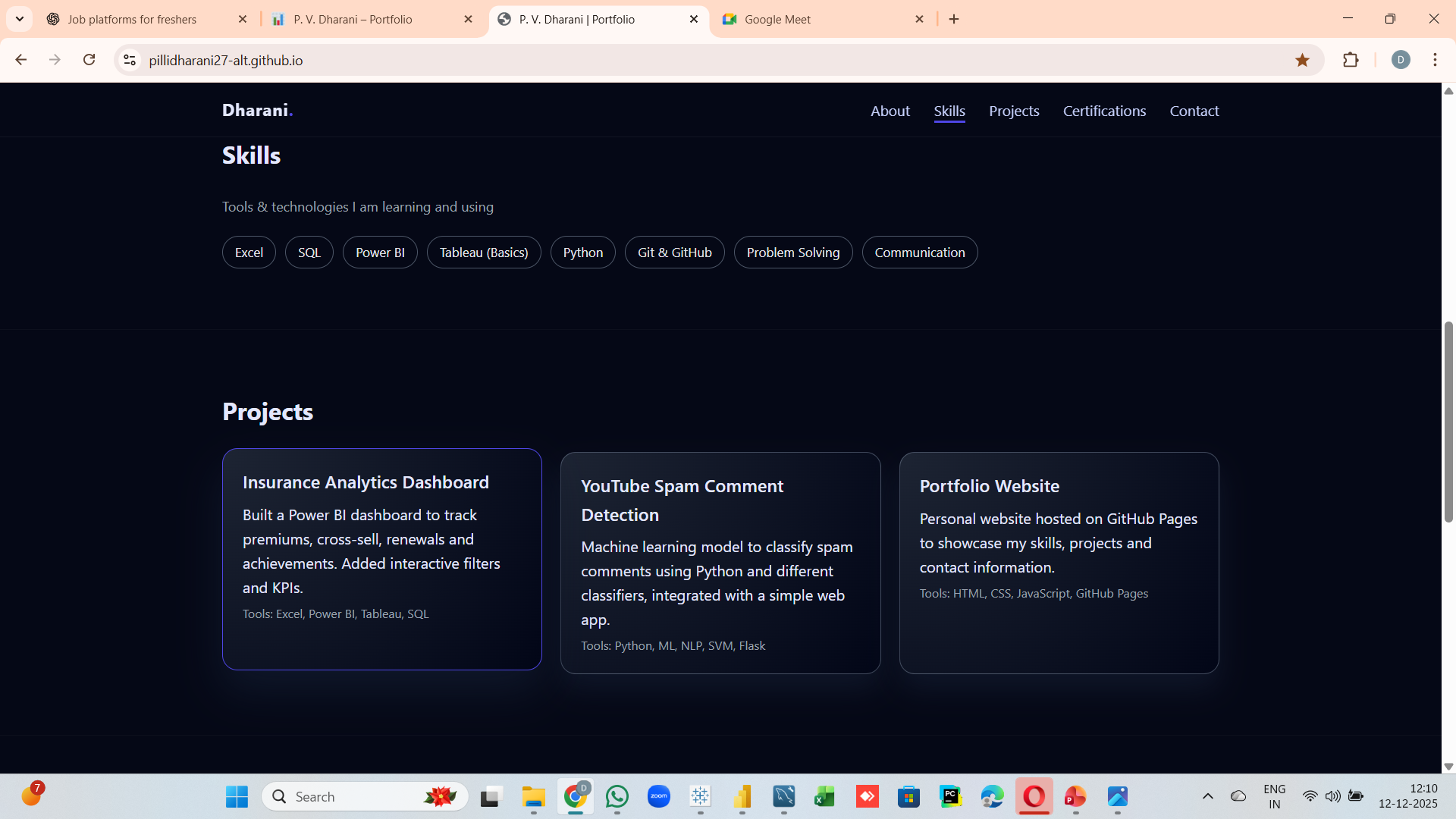Screen dimensions: 1456x819
Task: Go back to previous page
Action: click(21, 60)
